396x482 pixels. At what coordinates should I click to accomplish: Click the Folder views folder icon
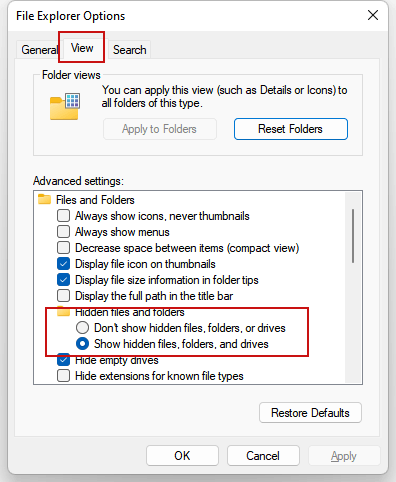(65, 106)
